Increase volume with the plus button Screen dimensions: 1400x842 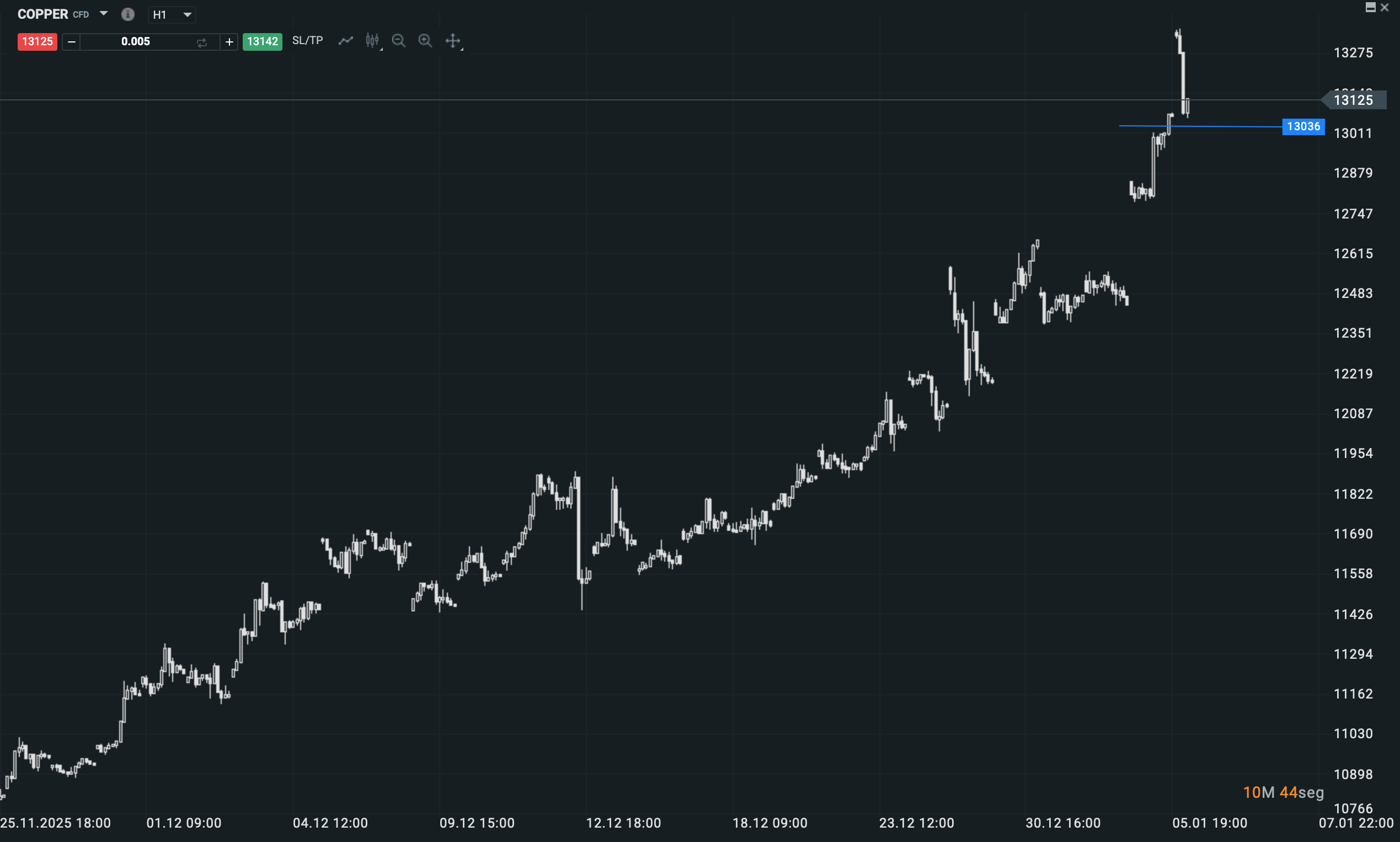[x=229, y=42]
